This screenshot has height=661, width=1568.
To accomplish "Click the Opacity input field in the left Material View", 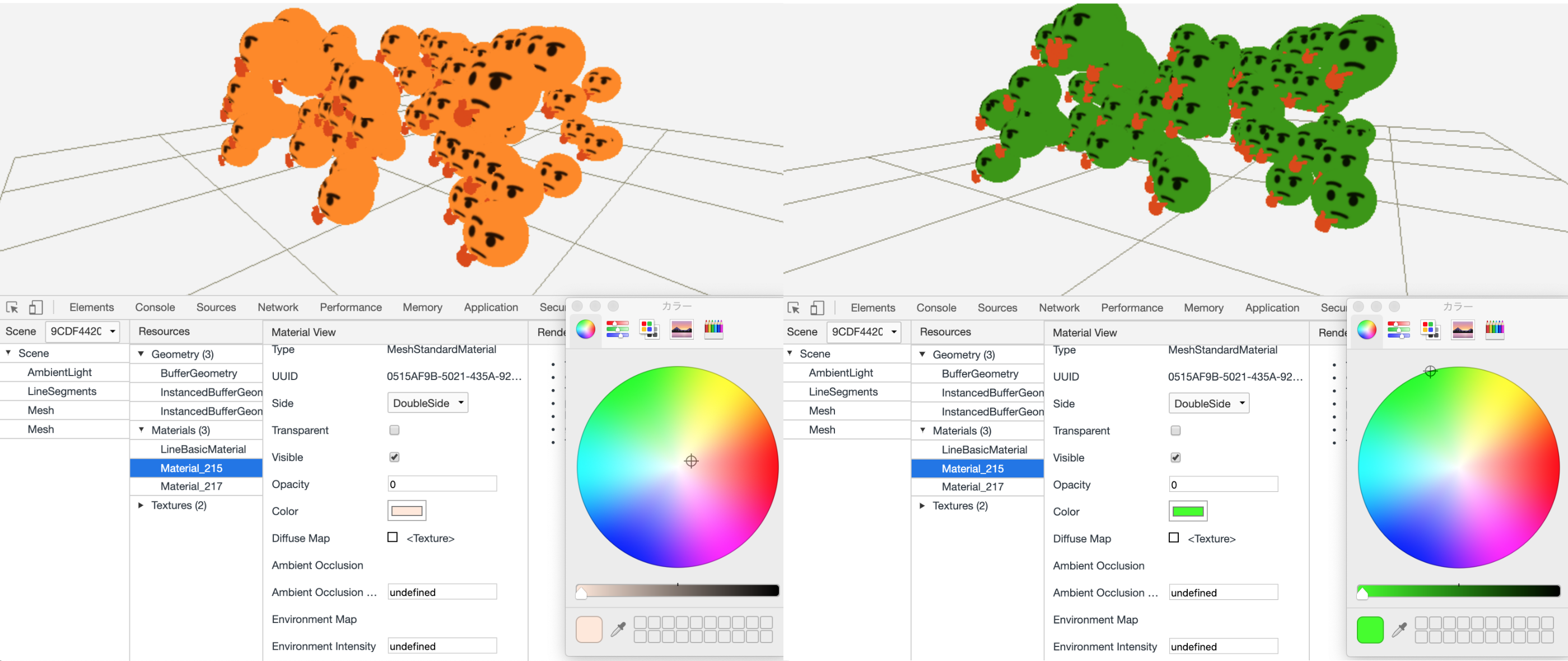I will 442,484.
